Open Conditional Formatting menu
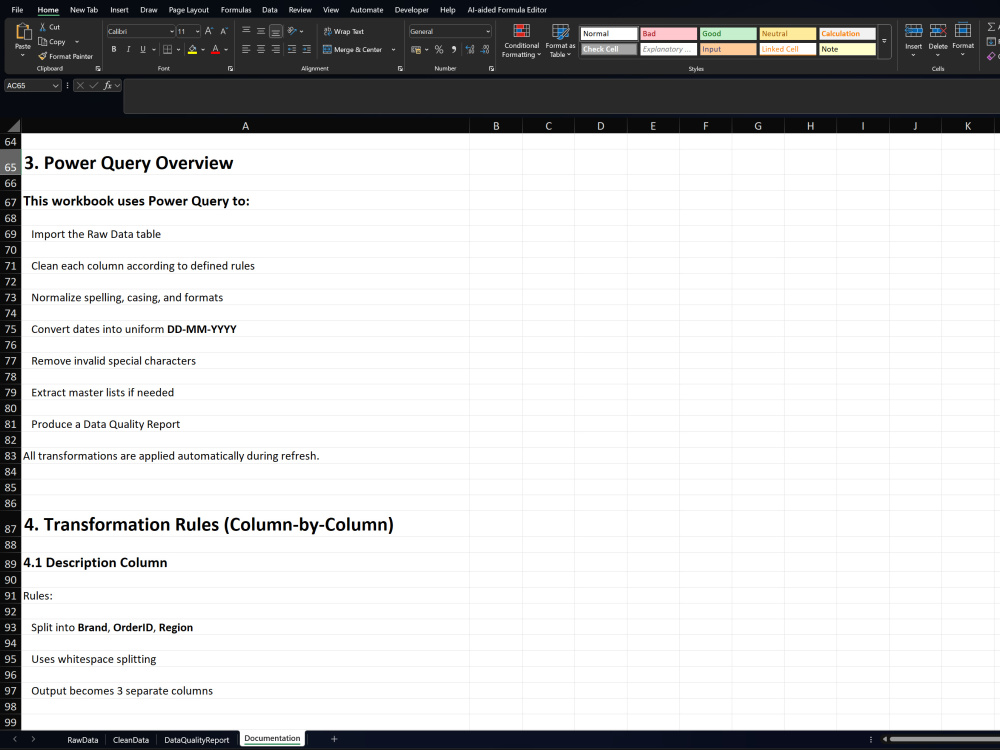 [x=521, y=41]
